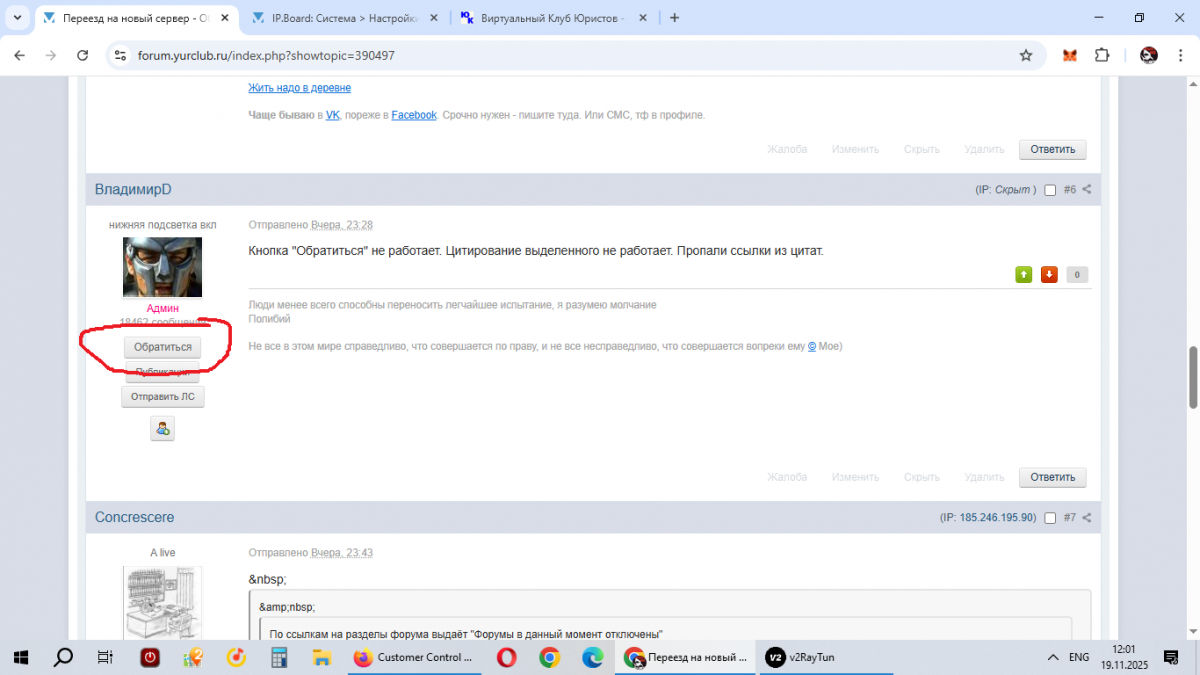Open ВладимирD's avatar picture
This screenshot has width=1200, height=675.
pos(162,267)
